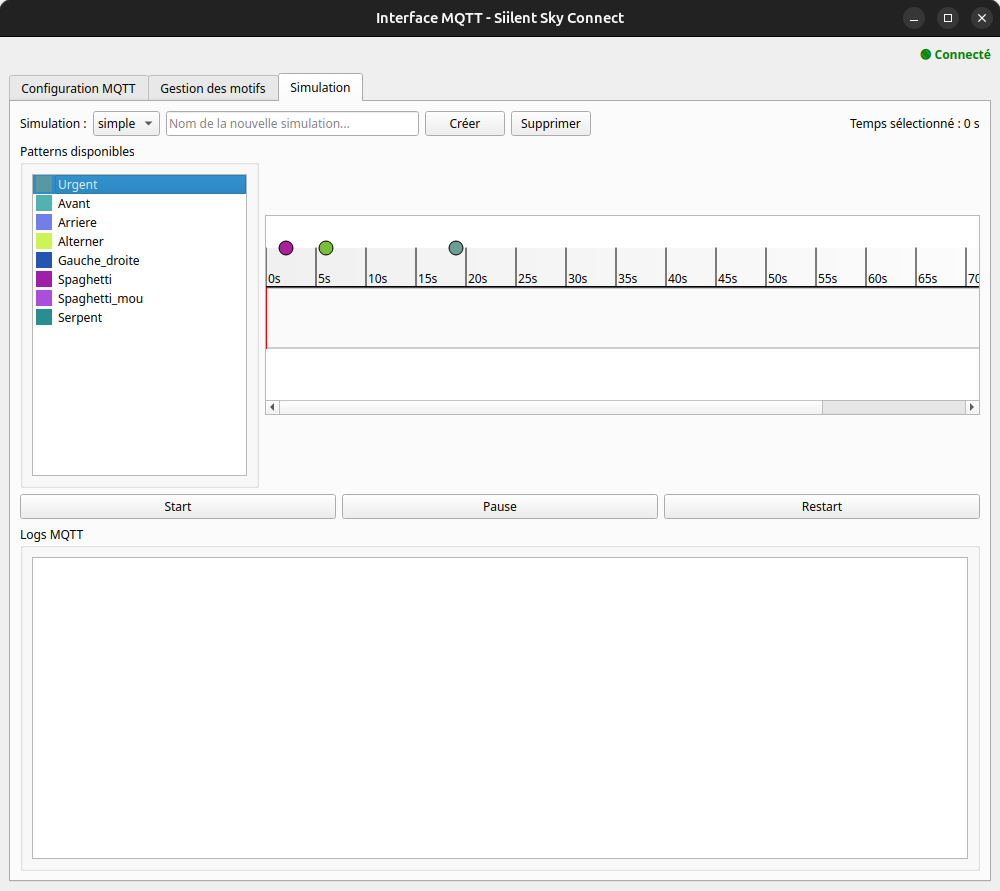Click the Supprimer button
This screenshot has width=1000, height=891.
coord(551,124)
